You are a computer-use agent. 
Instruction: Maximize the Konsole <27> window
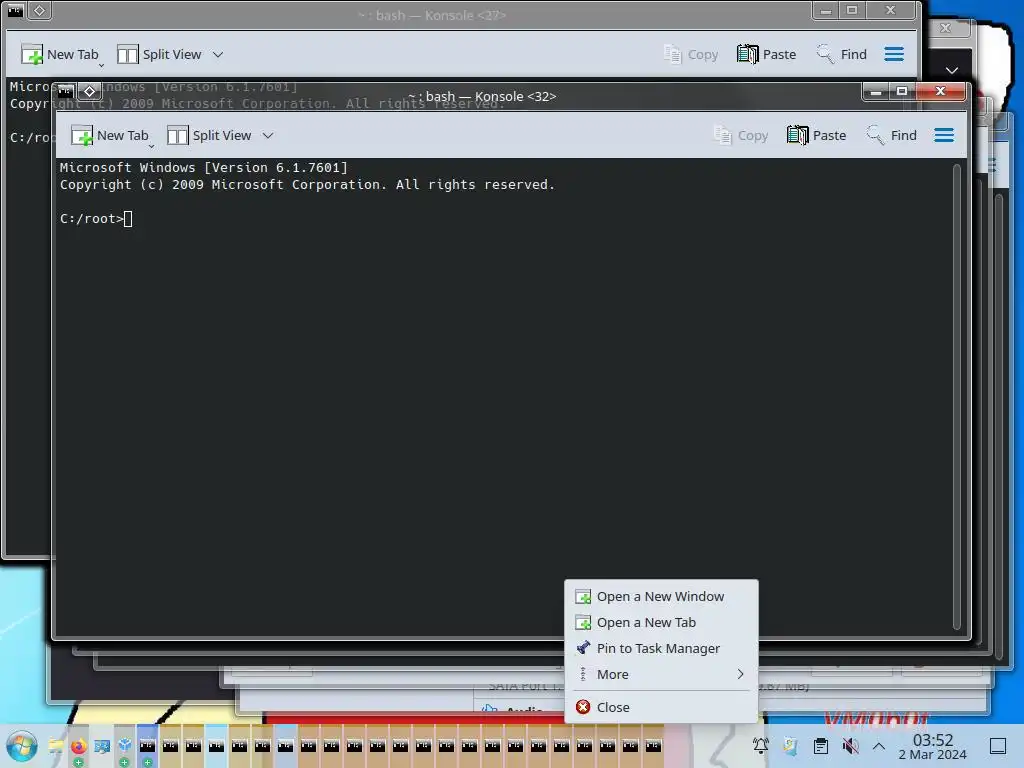click(852, 10)
